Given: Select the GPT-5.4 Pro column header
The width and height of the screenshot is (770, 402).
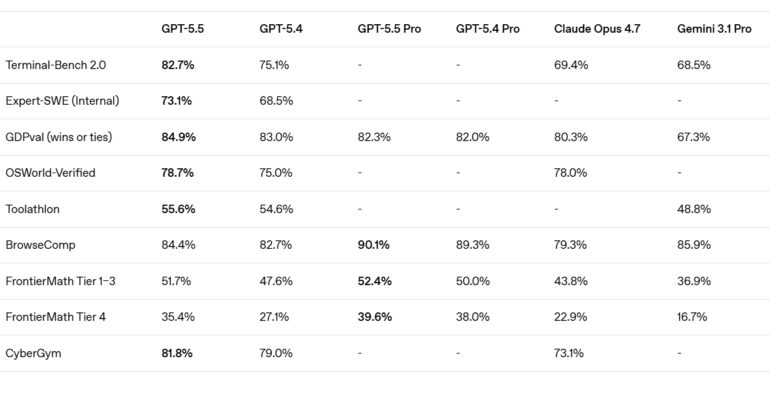Looking at the screenshot, I should [x=487, y=30].
